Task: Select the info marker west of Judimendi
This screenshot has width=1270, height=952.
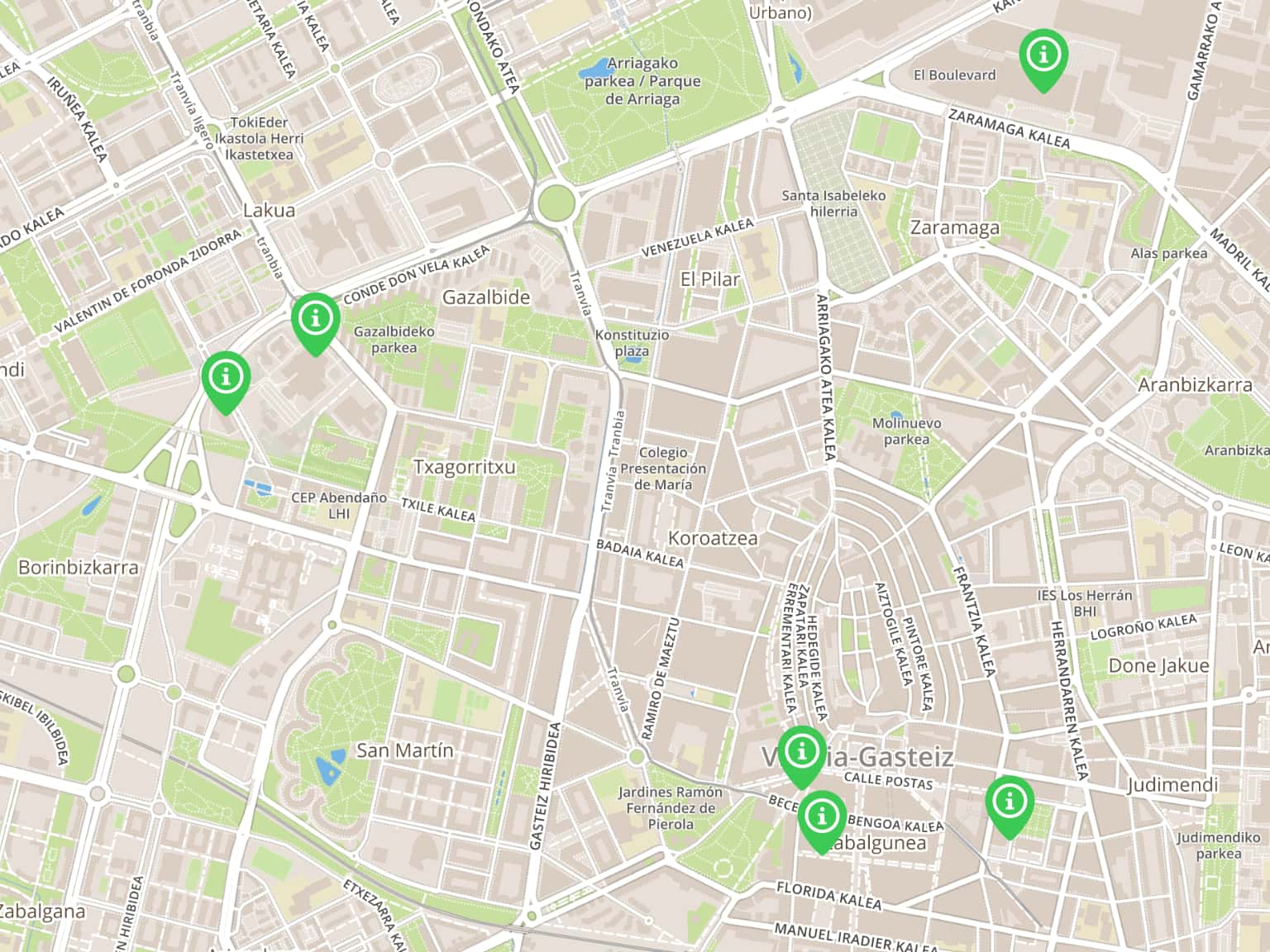Action: (1010, 806)
